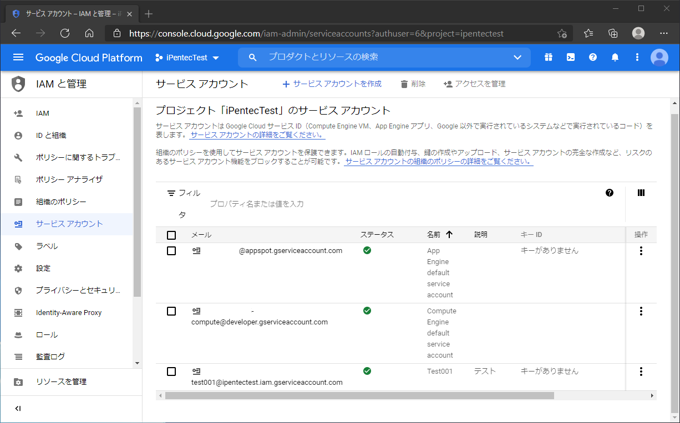Click the IAM add-person icon in sidebar
Screen dimensions: 680x423
[x=18, y=113]
